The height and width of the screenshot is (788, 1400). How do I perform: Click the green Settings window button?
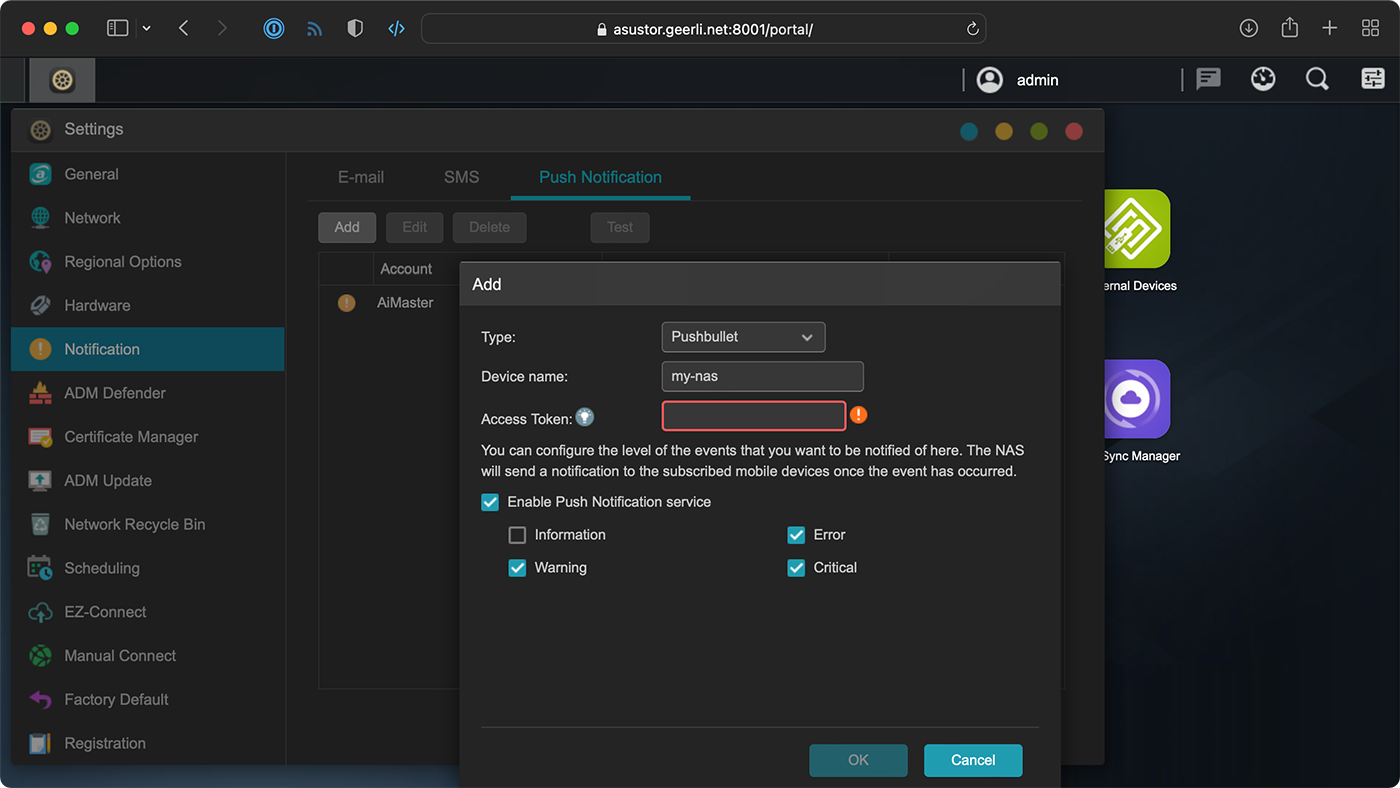tap(1039, 131)
